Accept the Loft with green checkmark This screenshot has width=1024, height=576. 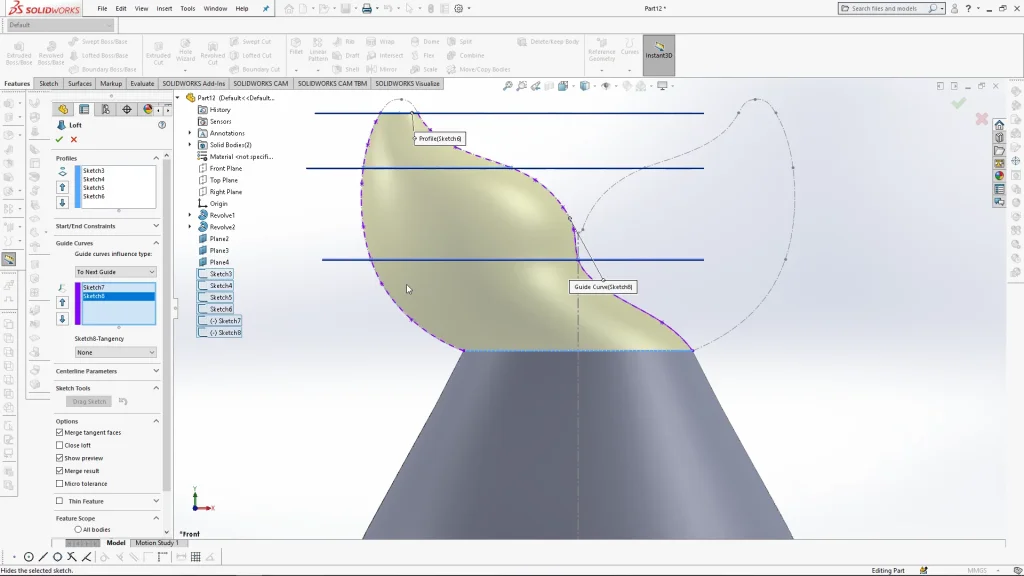click(59, 140)
